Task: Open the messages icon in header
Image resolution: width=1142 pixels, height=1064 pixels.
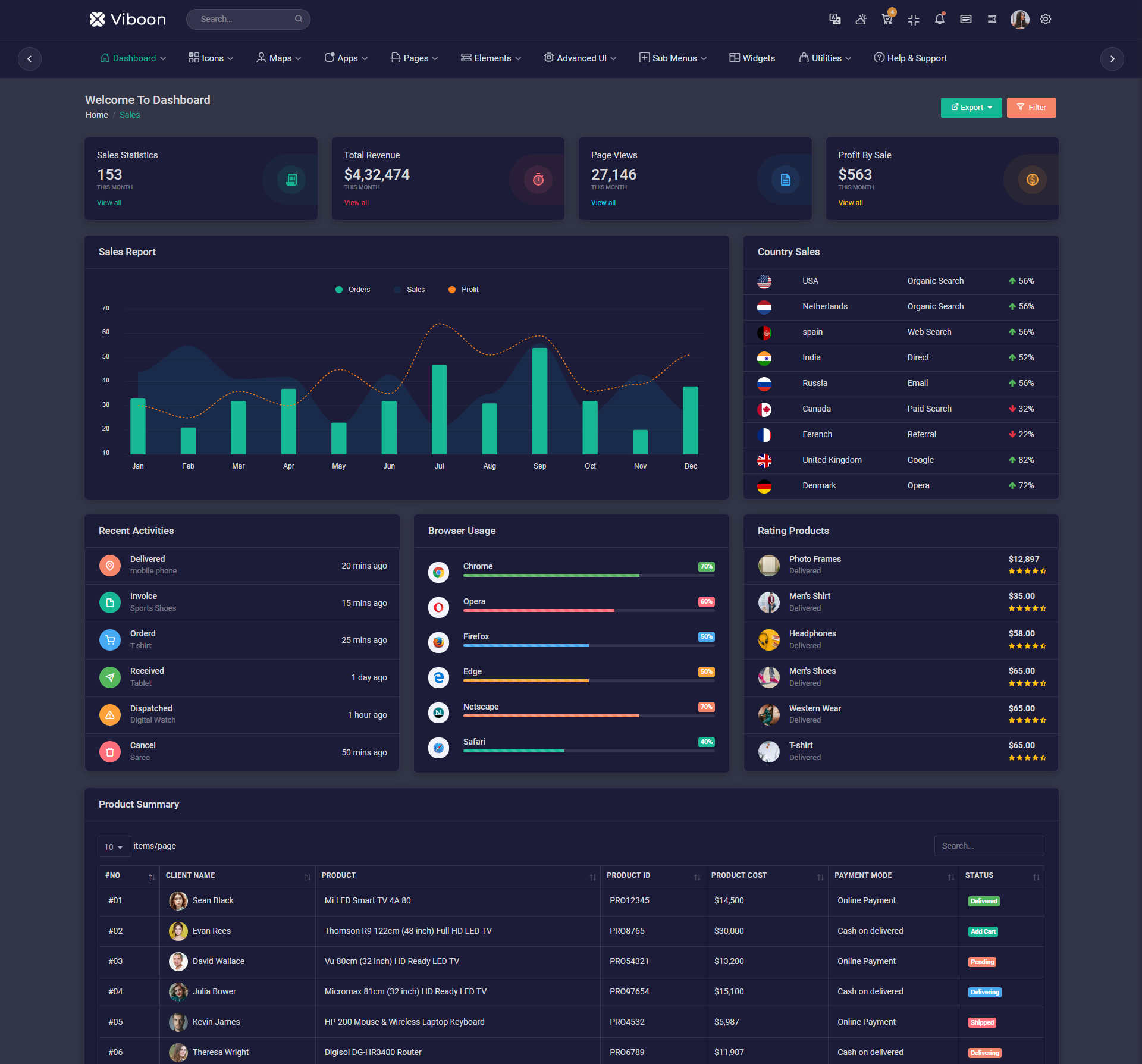Action: click(x=966, y=19)
